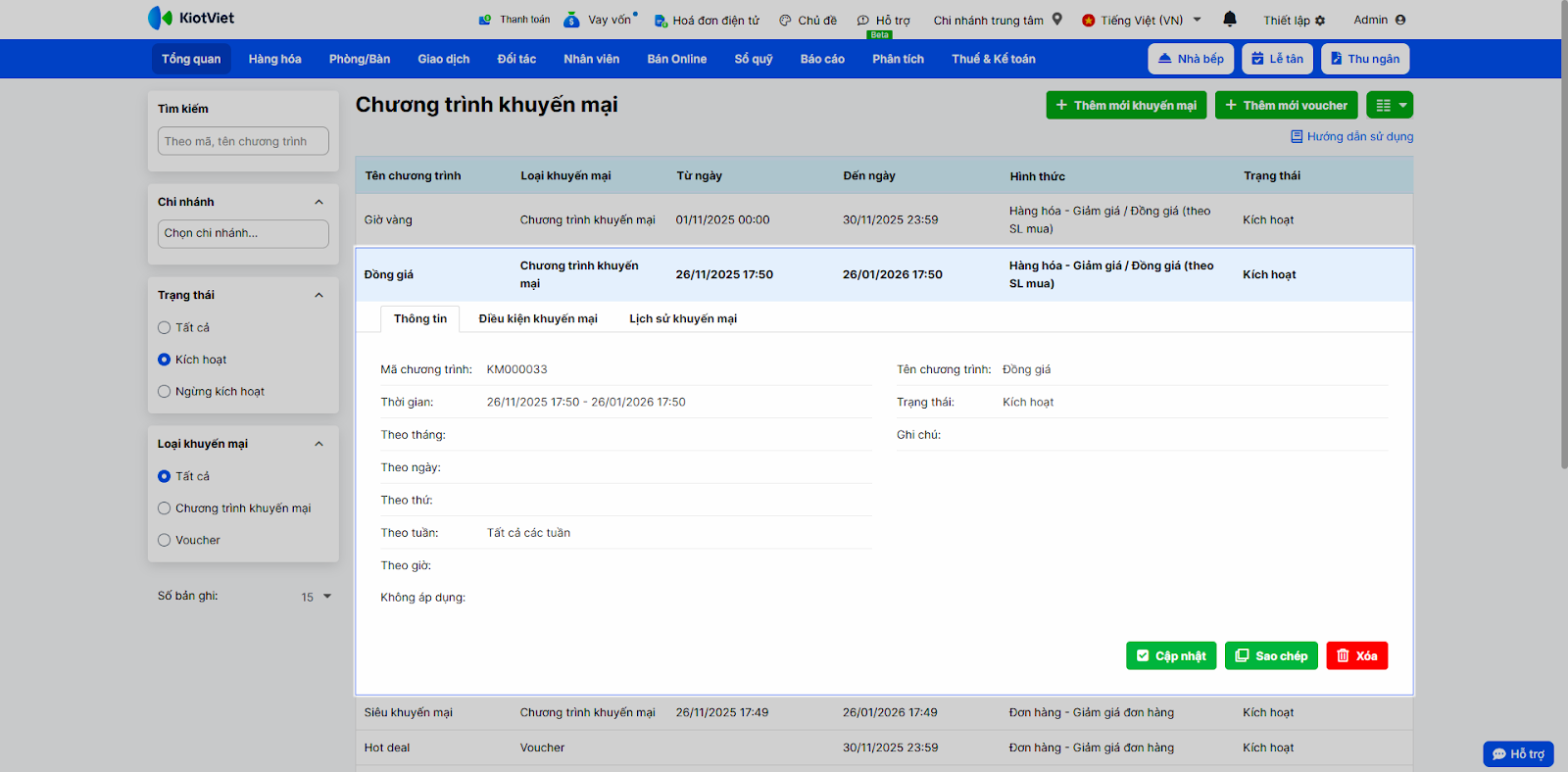Select the Tất cả status radio button
Viewport: 1568px width, 772px height.
tap(165, 328)
